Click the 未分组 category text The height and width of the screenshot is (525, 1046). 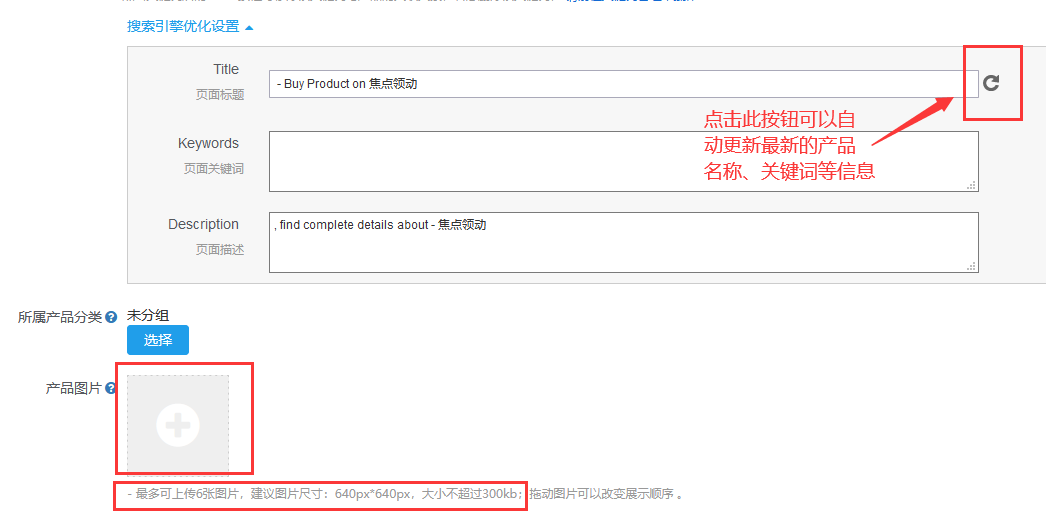(x=148, y=315)
